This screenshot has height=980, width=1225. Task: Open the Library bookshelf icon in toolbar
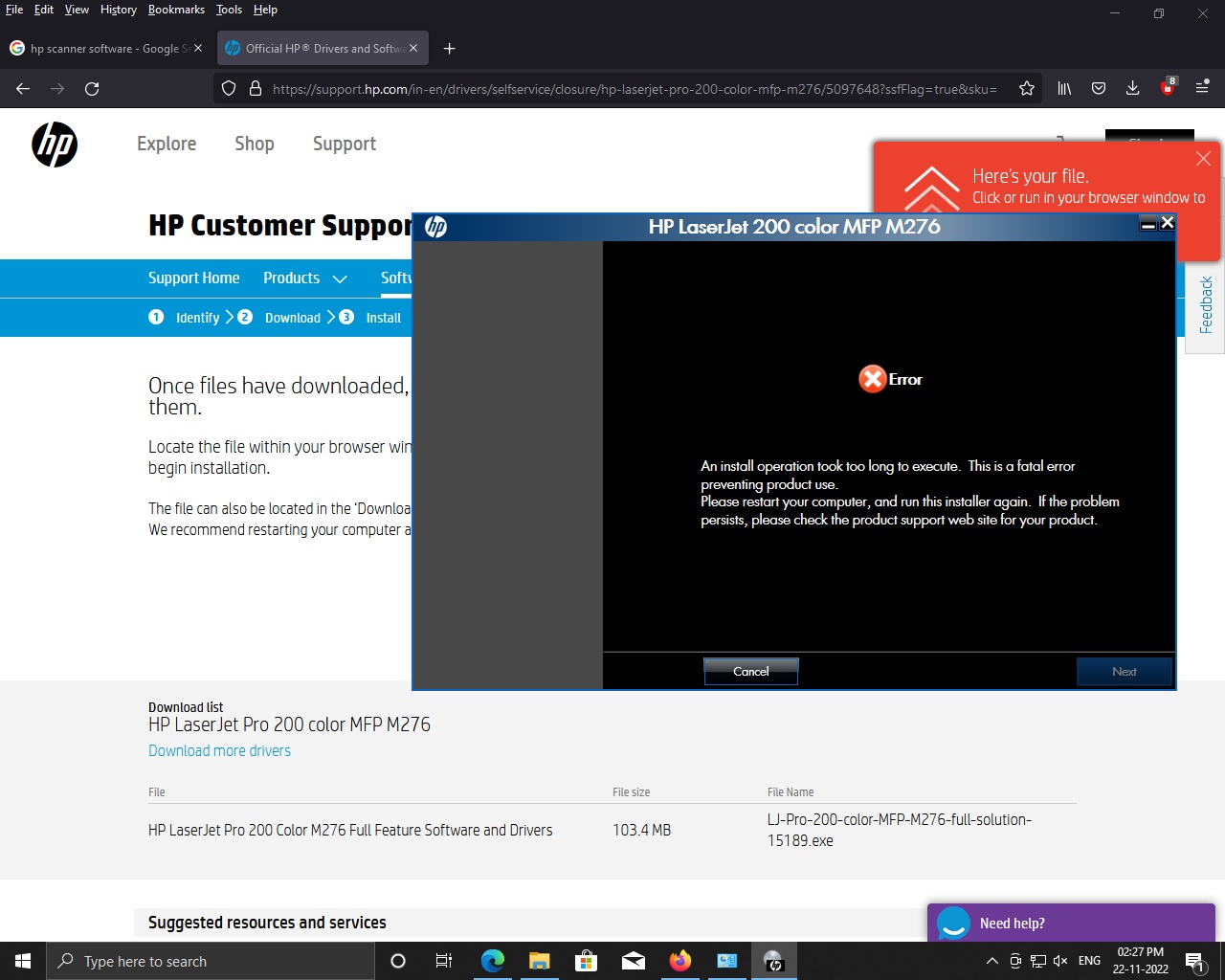point(1064,89)
